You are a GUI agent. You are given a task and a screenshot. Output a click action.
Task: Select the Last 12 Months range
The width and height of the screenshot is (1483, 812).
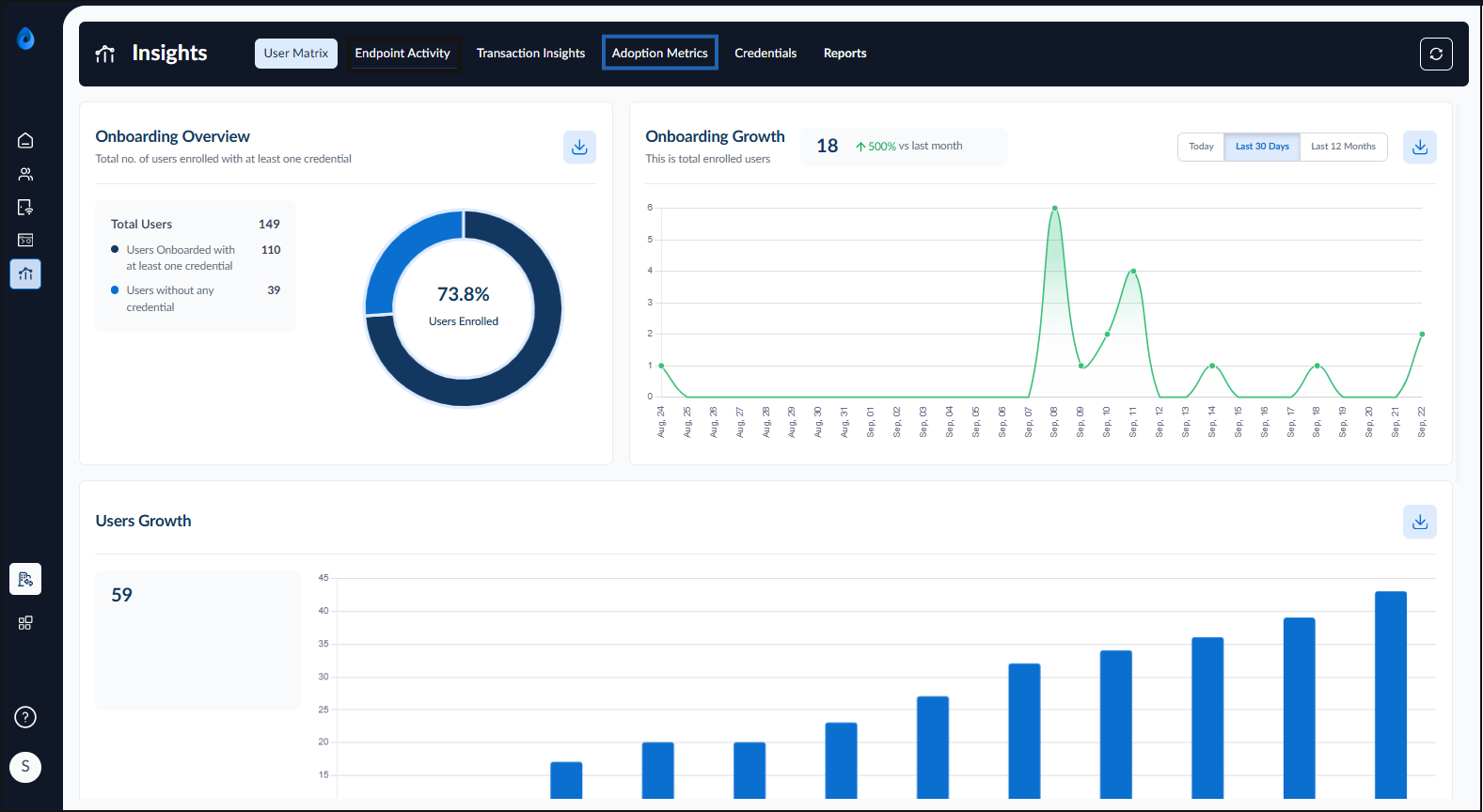1343,147
